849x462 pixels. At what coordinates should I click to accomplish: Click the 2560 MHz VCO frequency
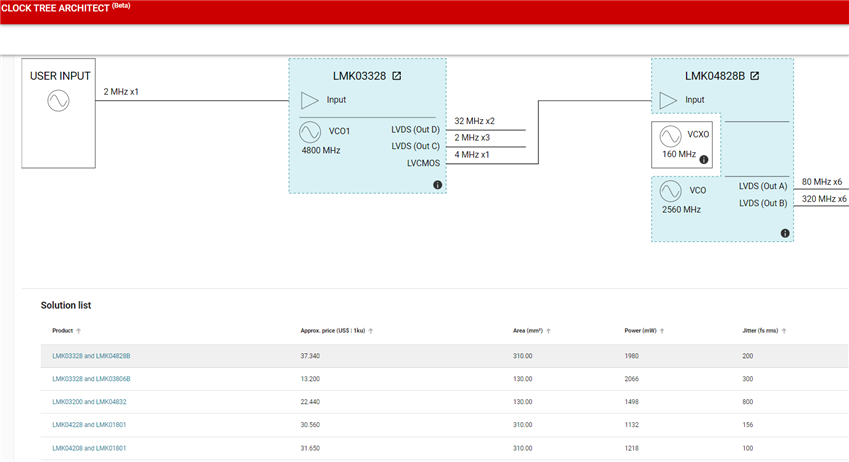pos(681,210)
